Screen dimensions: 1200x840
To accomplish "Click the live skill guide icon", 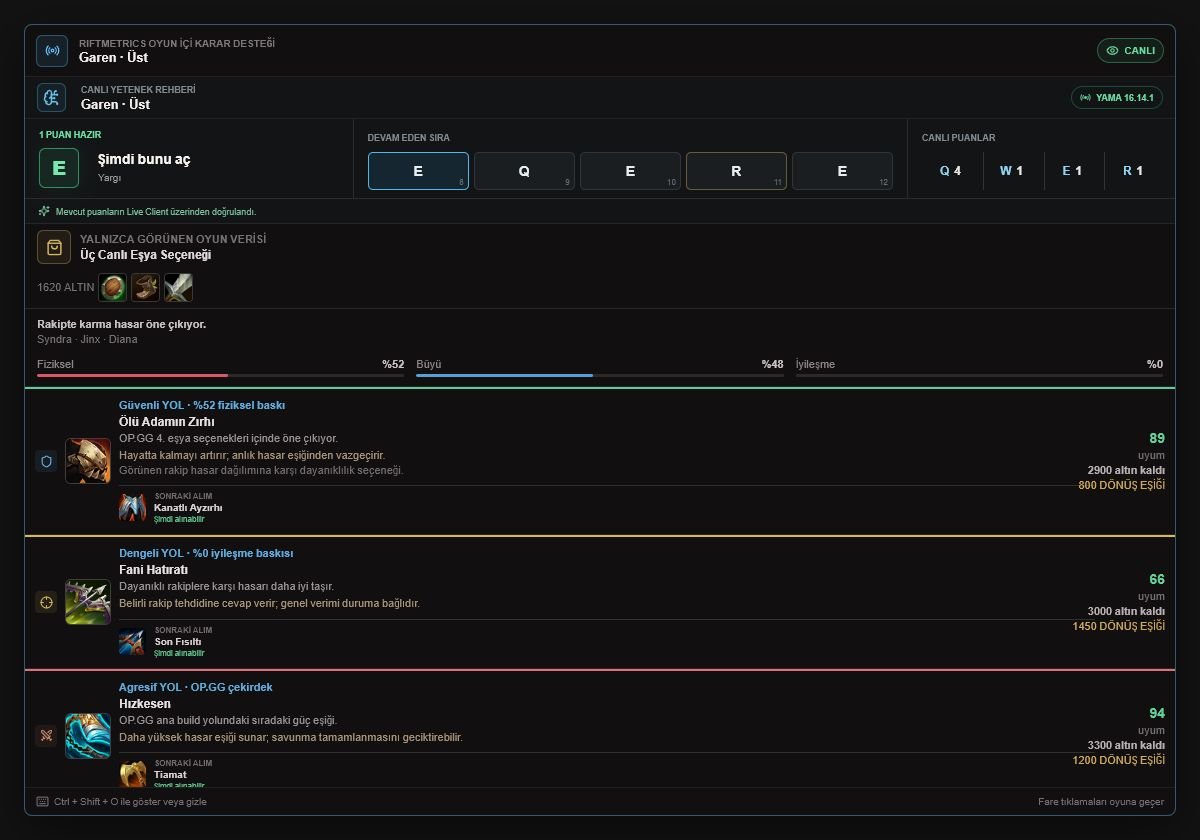I will pos(52,97).
